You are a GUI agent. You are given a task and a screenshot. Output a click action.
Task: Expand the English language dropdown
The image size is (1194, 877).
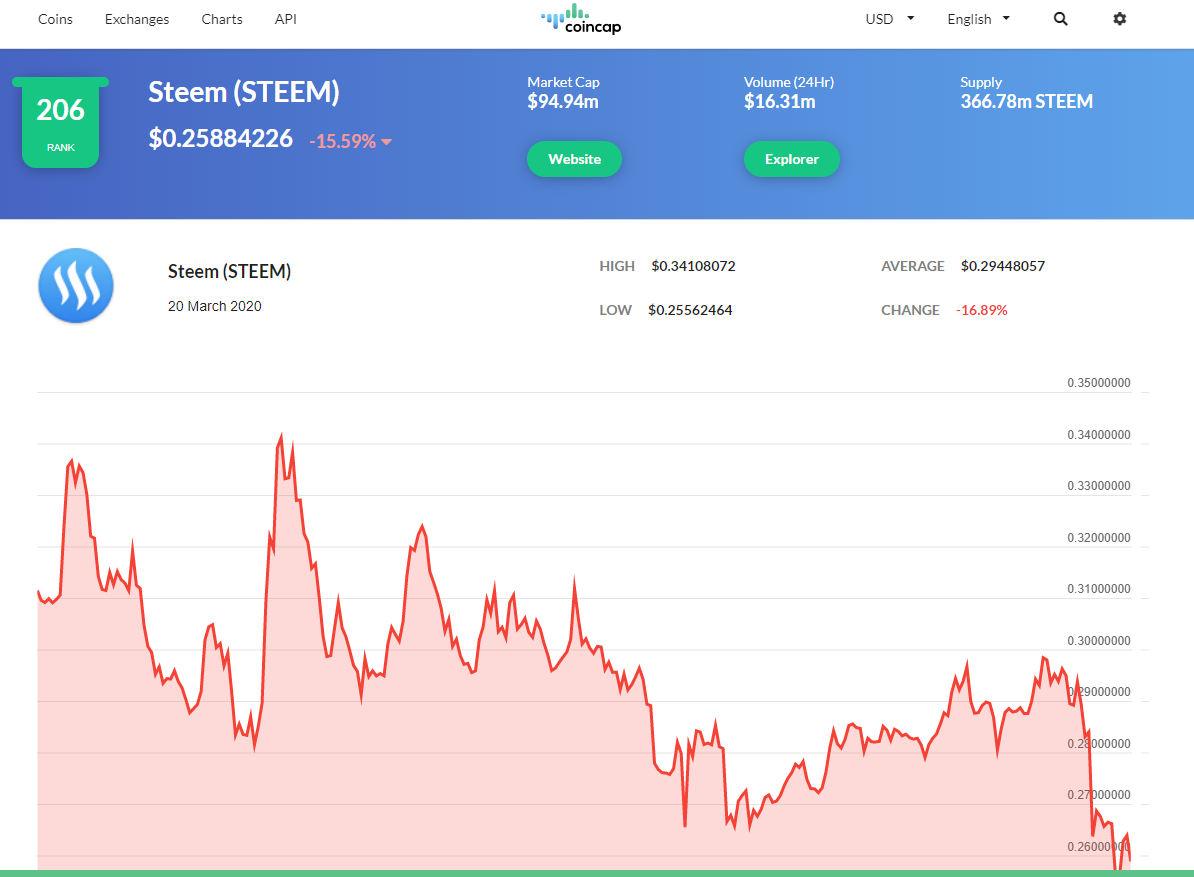[x=979, y=19]
